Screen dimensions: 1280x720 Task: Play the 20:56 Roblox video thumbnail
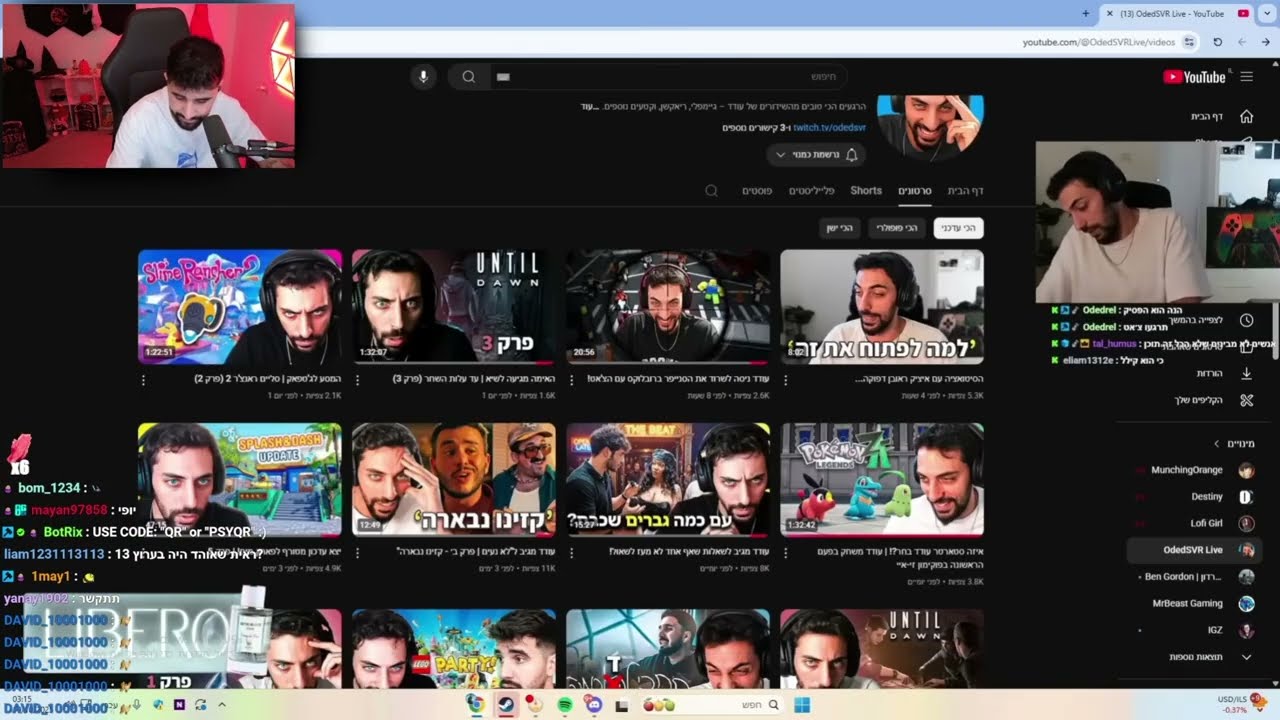[668, 306]
